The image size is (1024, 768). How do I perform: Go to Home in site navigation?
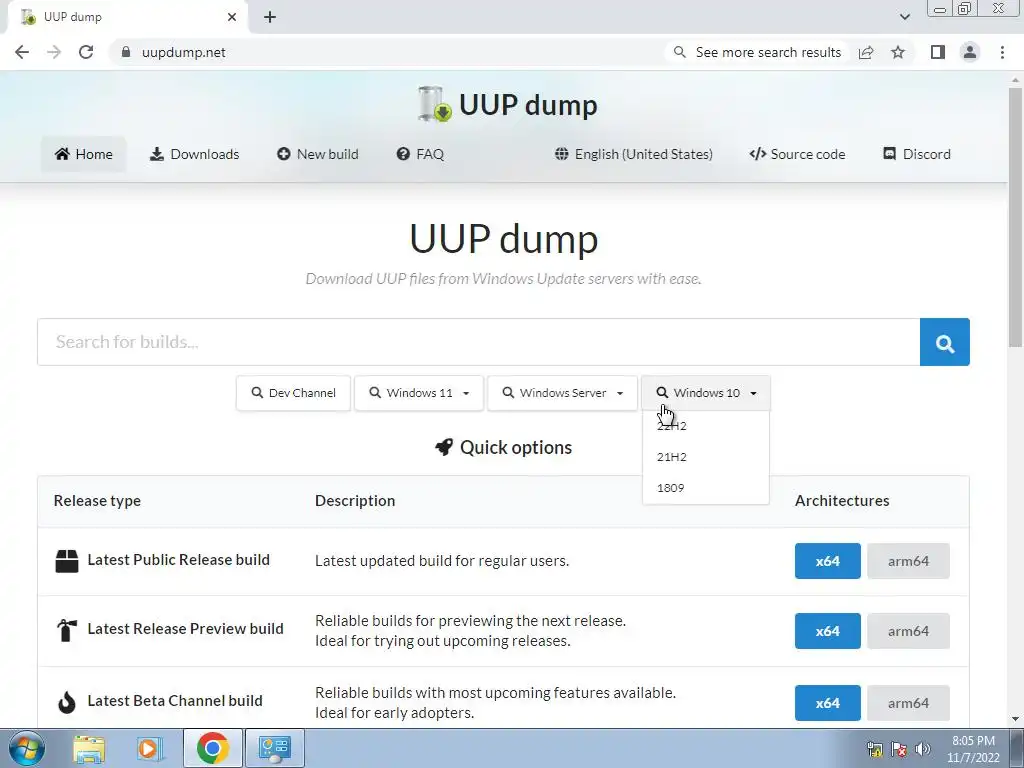(x=84, y=154)
